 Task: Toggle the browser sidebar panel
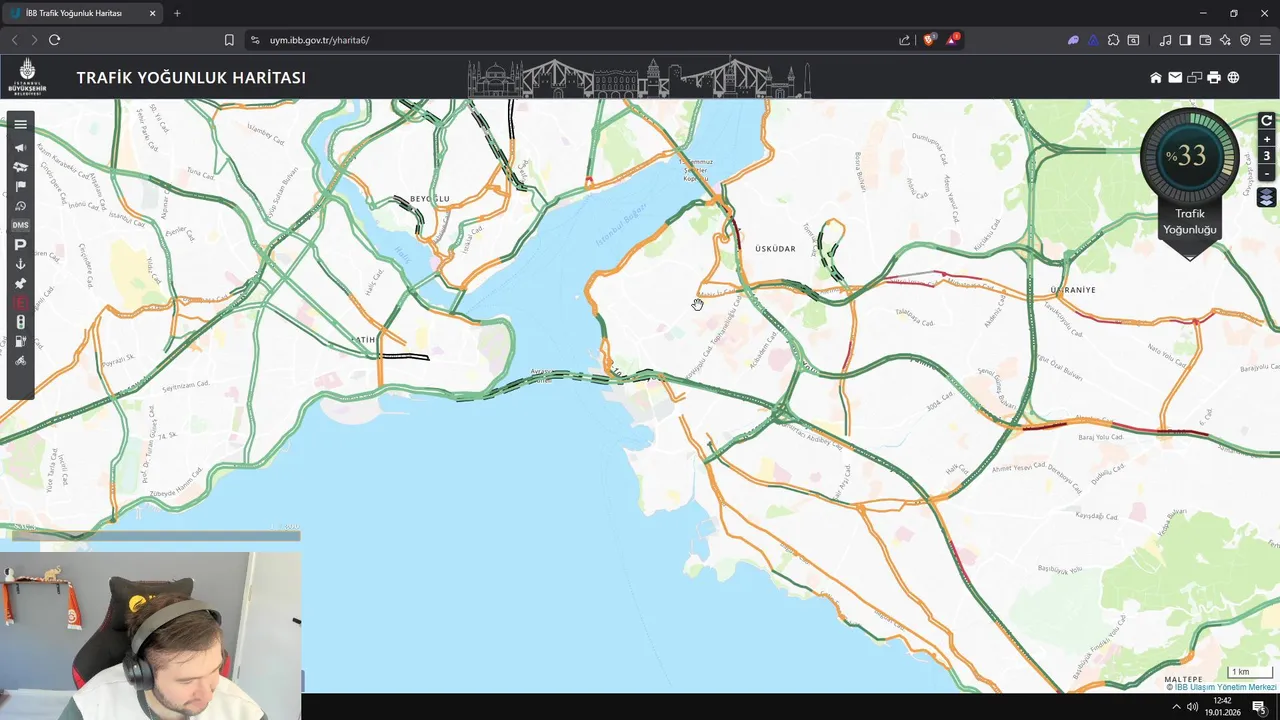tap(1185, 40)
